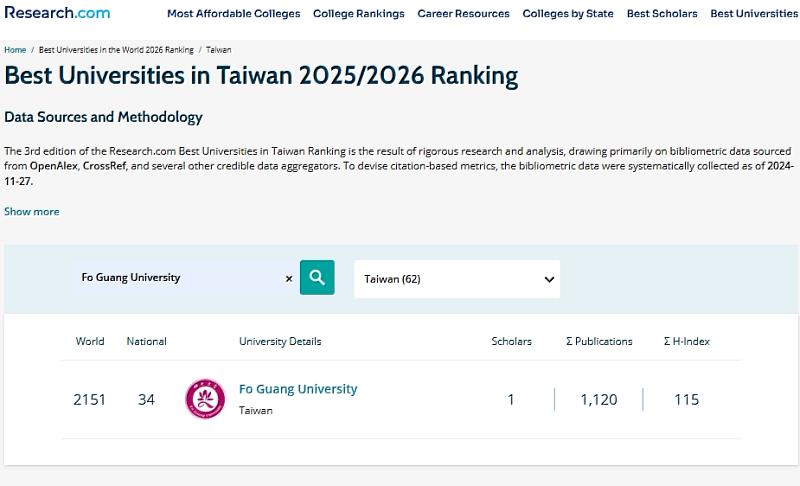Expand the Show more link

[32, 212]
